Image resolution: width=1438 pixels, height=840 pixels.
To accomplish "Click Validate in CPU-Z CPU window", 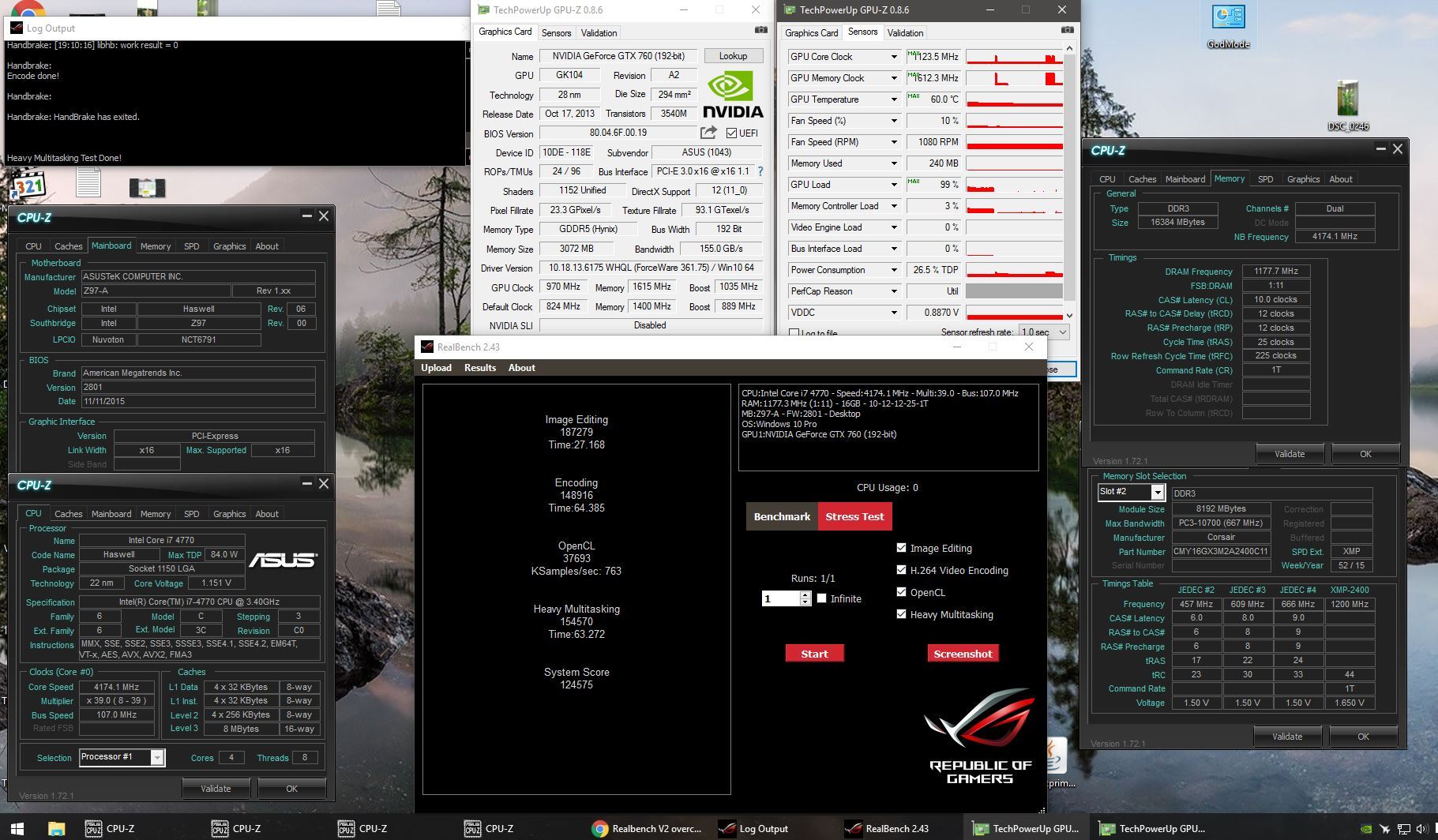I will tap(216, 788).
